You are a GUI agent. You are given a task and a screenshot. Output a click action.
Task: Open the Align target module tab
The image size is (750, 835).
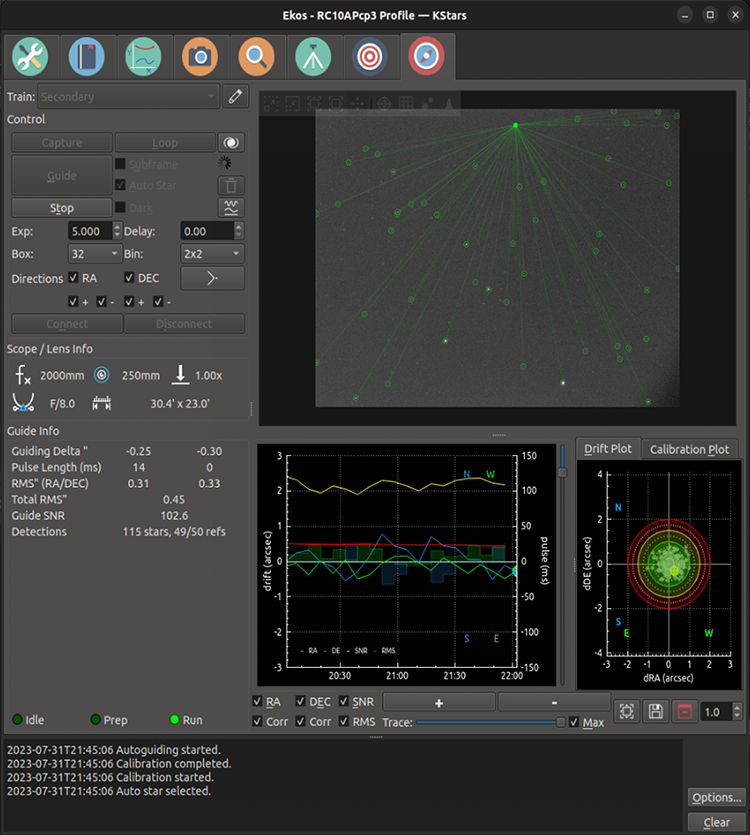pyautogui.click(x=370, y=57)
